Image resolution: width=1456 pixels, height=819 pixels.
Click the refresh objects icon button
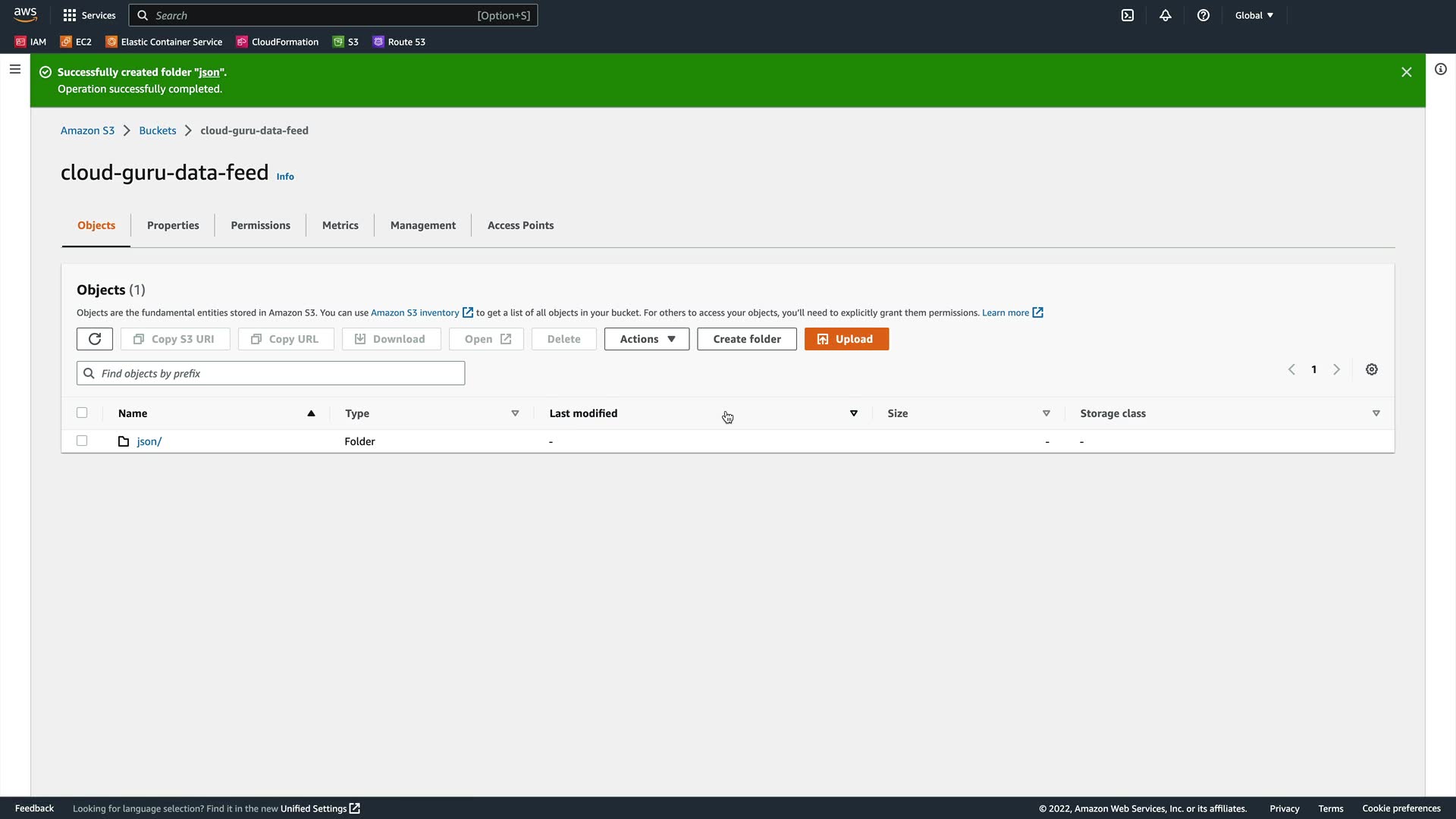coord(95,339)
